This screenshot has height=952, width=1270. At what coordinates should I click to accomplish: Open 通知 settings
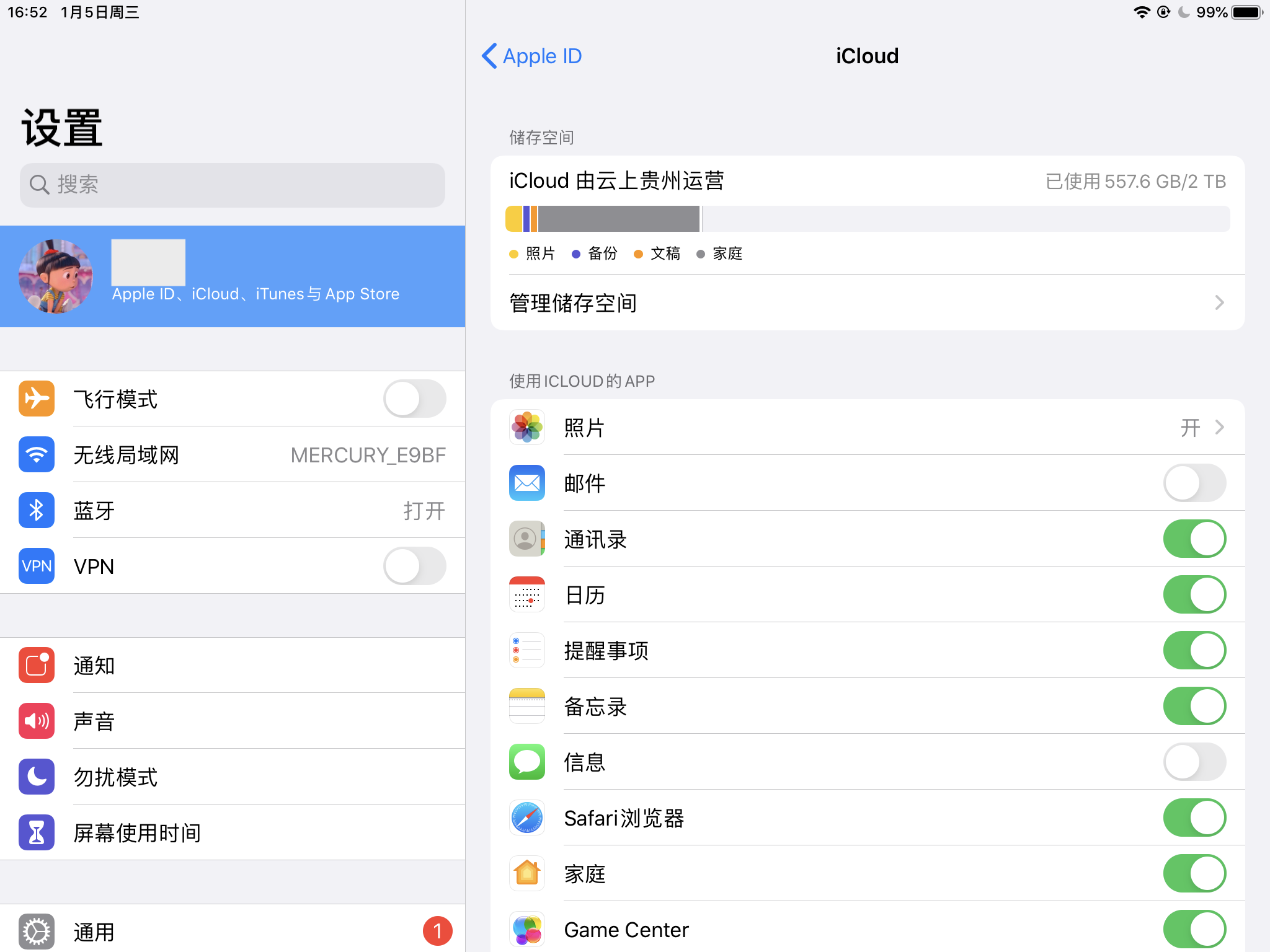pos(233,665)
